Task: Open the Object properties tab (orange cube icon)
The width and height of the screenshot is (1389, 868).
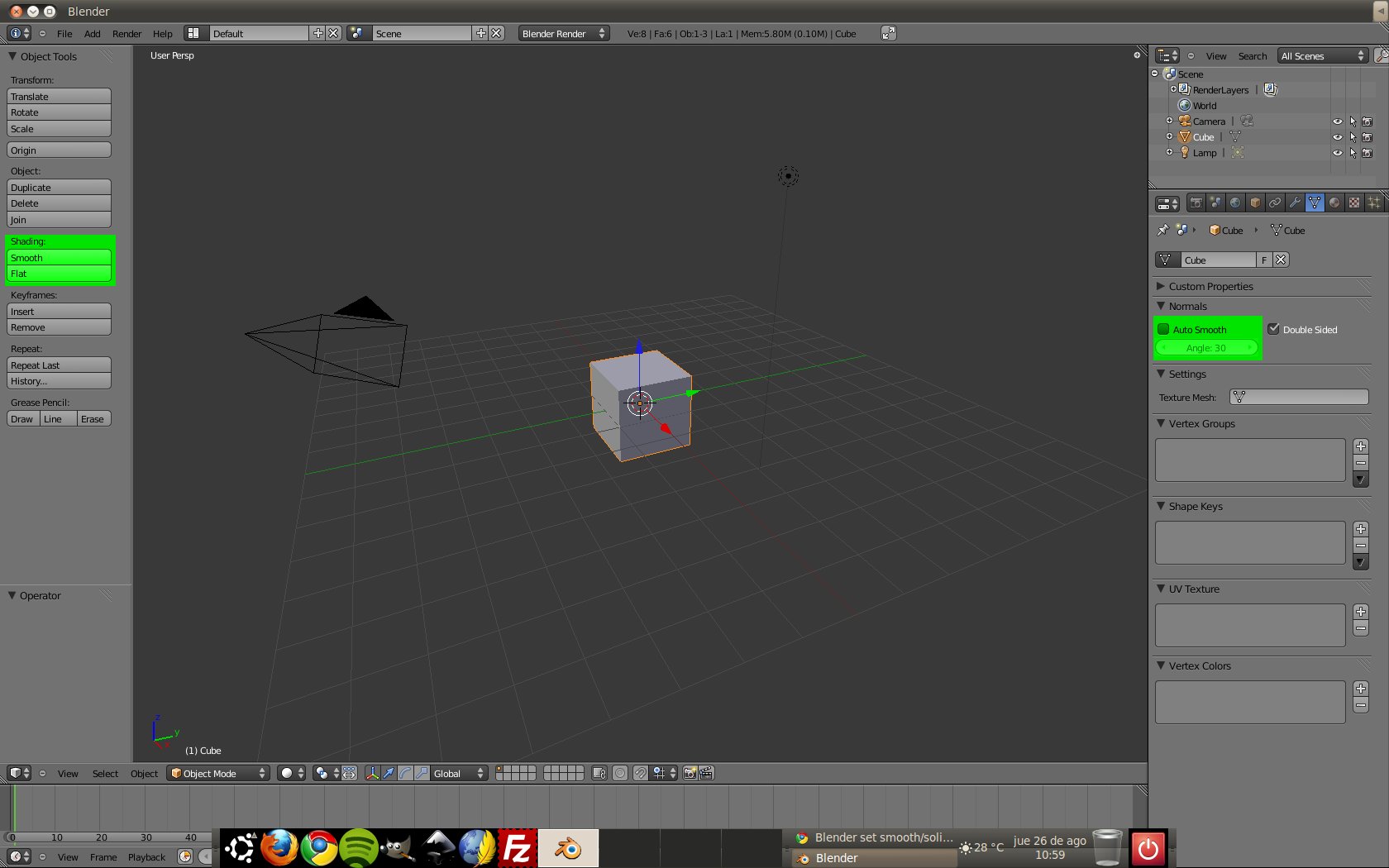Action: (1255, 203)
